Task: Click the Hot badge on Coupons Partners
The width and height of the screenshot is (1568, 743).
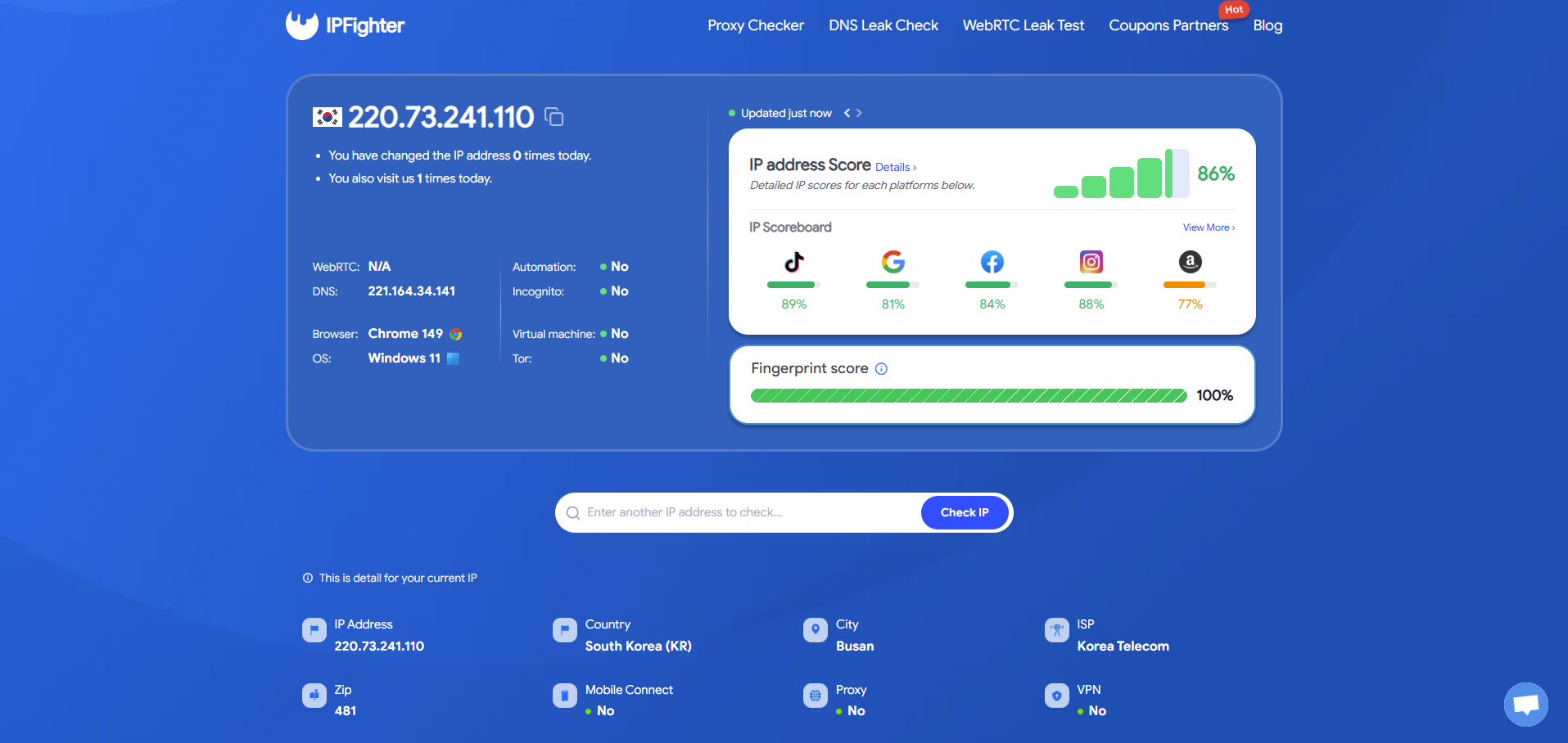Action: point(1234,10)
